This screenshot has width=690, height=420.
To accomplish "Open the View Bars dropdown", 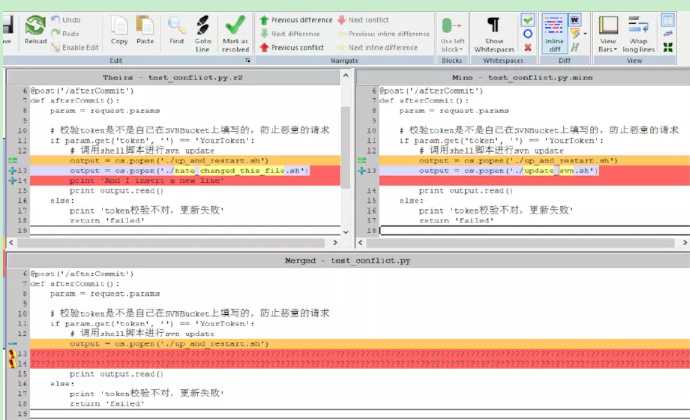I will 608,34.
